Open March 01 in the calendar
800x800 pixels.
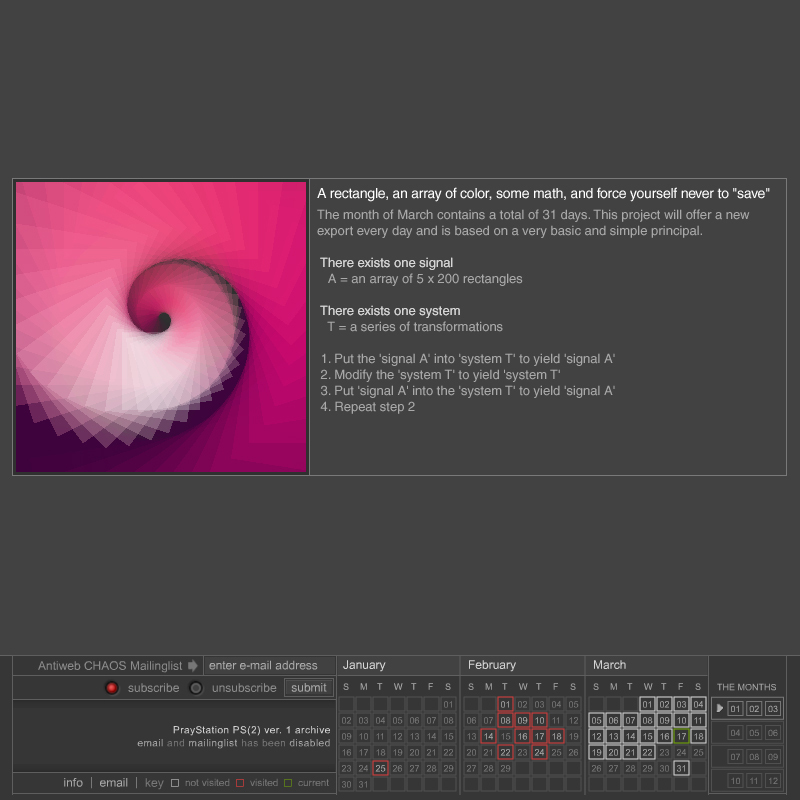tap(647, 705)
